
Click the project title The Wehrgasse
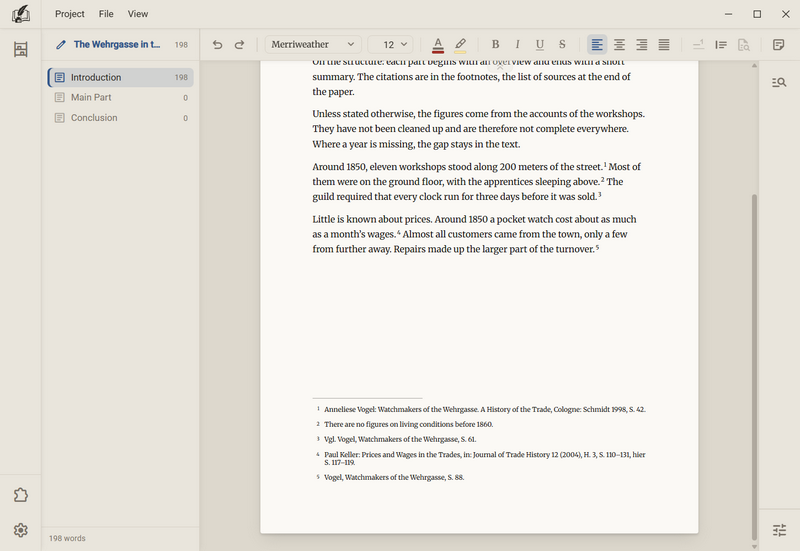[x=117, y=44]
